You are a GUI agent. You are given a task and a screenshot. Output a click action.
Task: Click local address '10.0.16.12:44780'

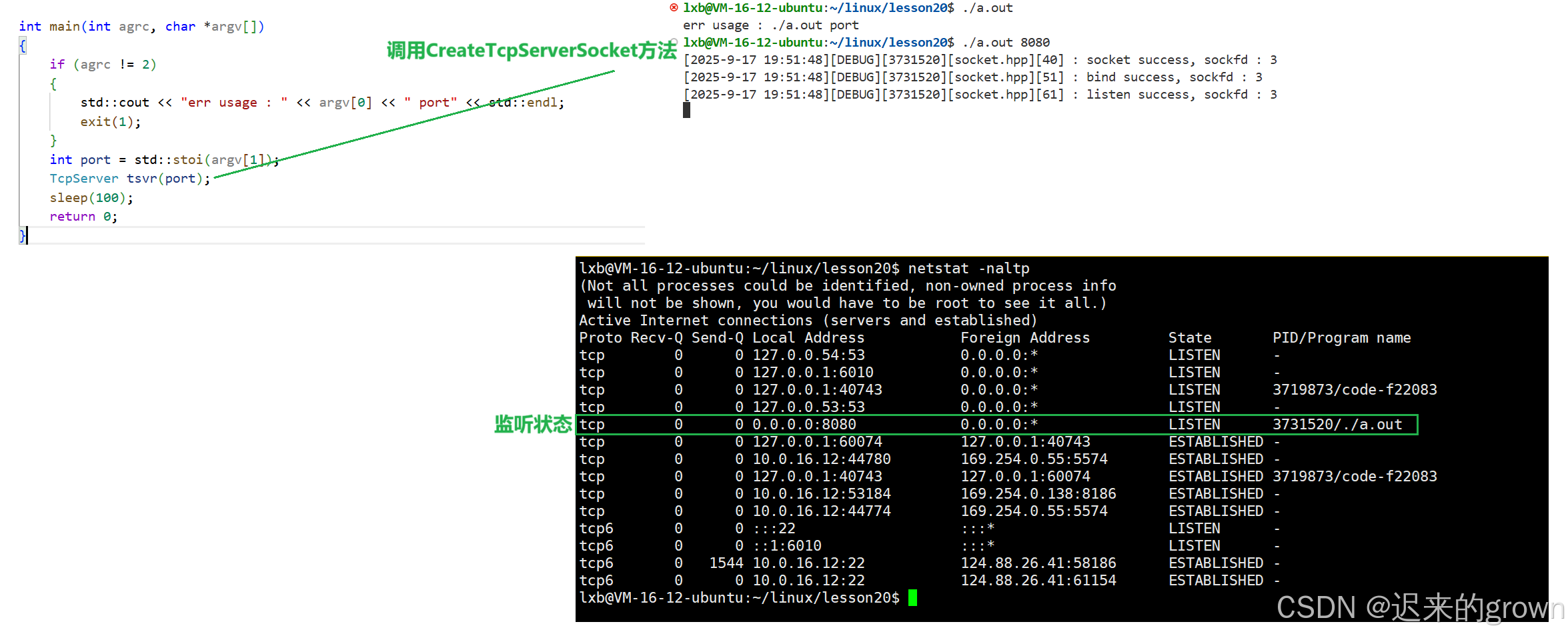[x=822, y=459]
